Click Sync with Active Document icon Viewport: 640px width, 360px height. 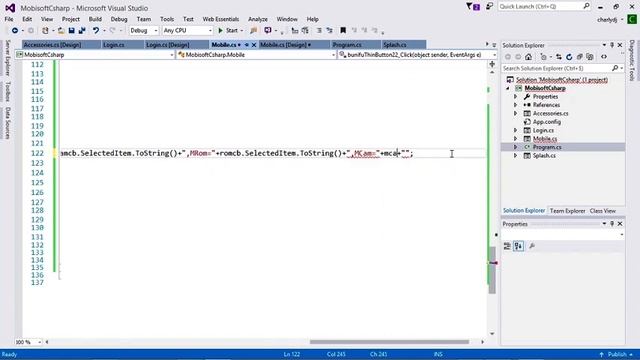(559, 57)
